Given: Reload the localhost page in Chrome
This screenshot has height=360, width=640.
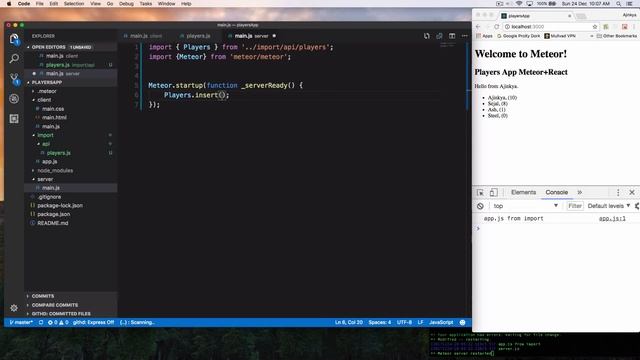Looking at the screenshot, I should [496, 27].
